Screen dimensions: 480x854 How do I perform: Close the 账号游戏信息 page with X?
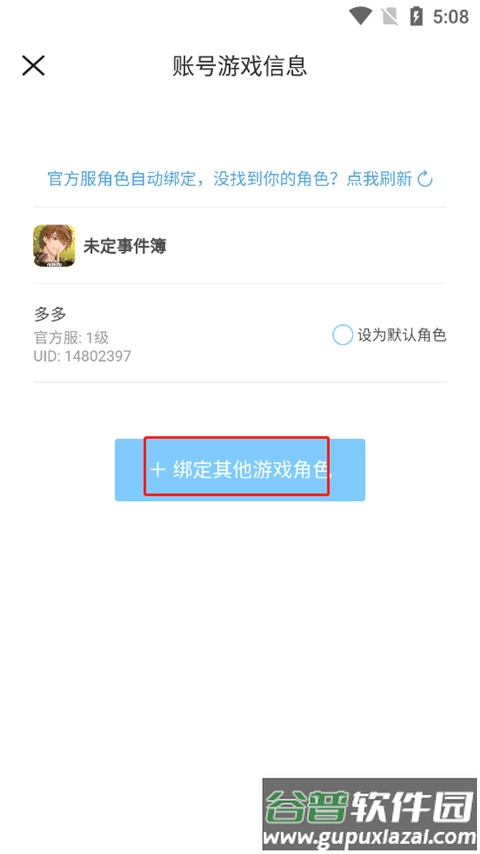pos(33,65)
